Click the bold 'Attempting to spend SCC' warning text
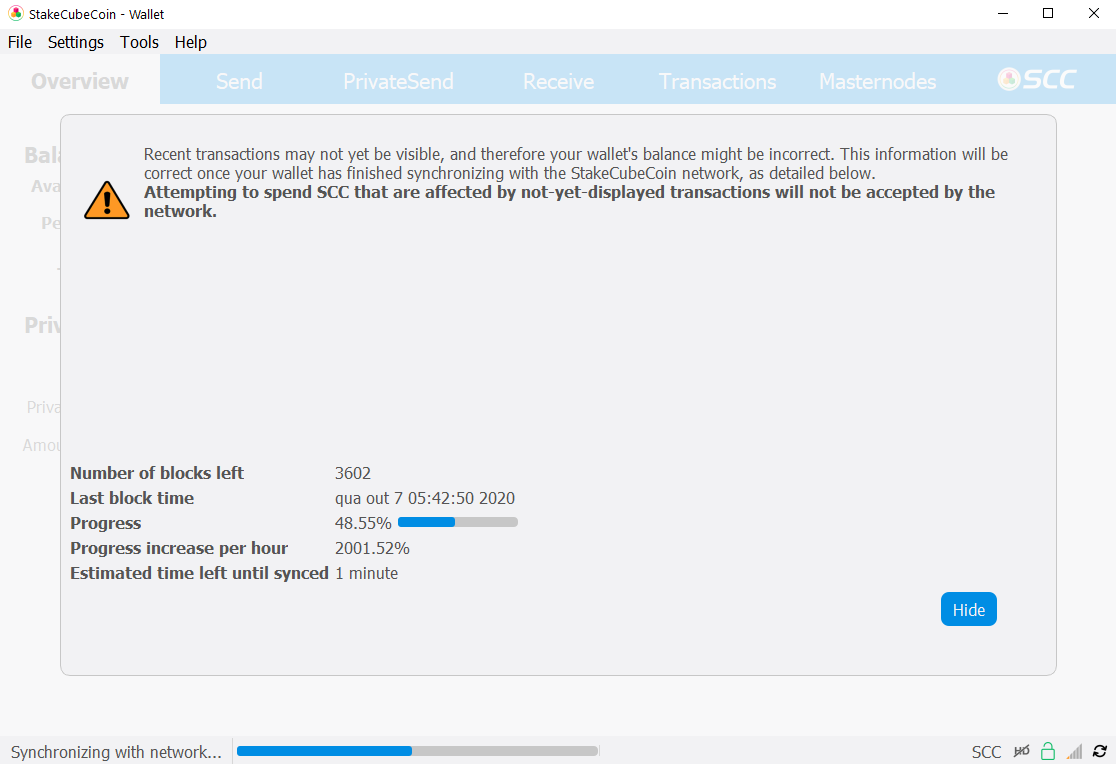Image resolution: width=1116 pixels, height=764 pixels. tap(569, 202)
